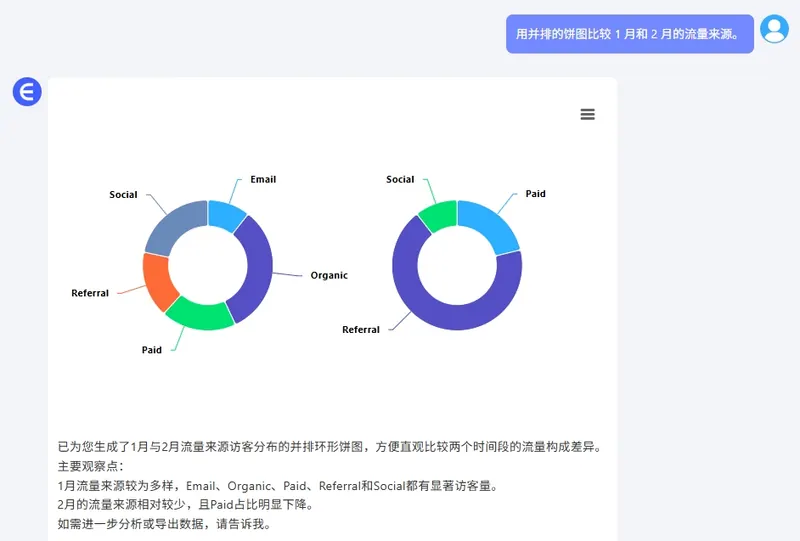Click Paid label on right chart
The width and height of the screenshot is (800, 541).
[x=536, y=194]
